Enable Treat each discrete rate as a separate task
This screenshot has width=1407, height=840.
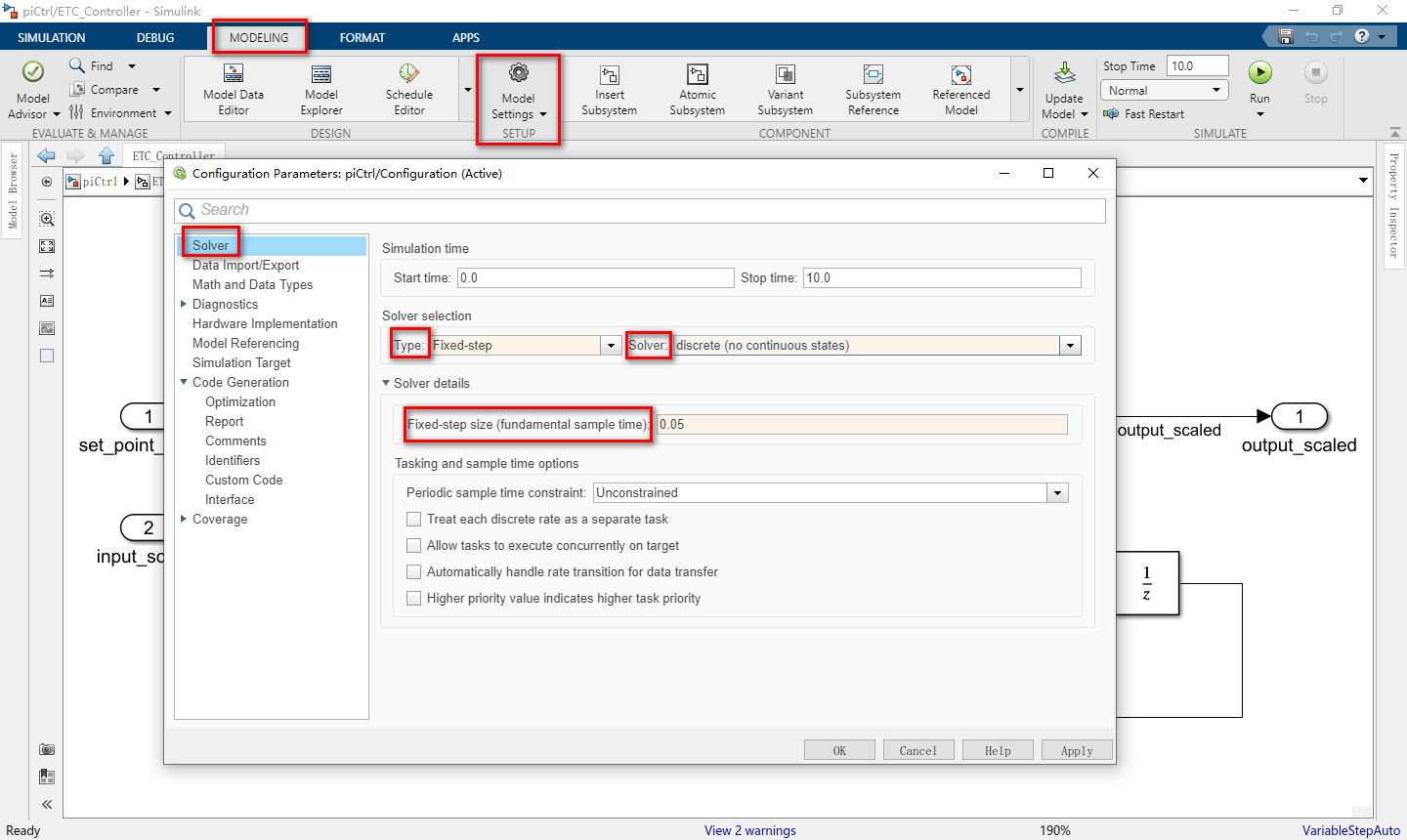coord(414,519)
